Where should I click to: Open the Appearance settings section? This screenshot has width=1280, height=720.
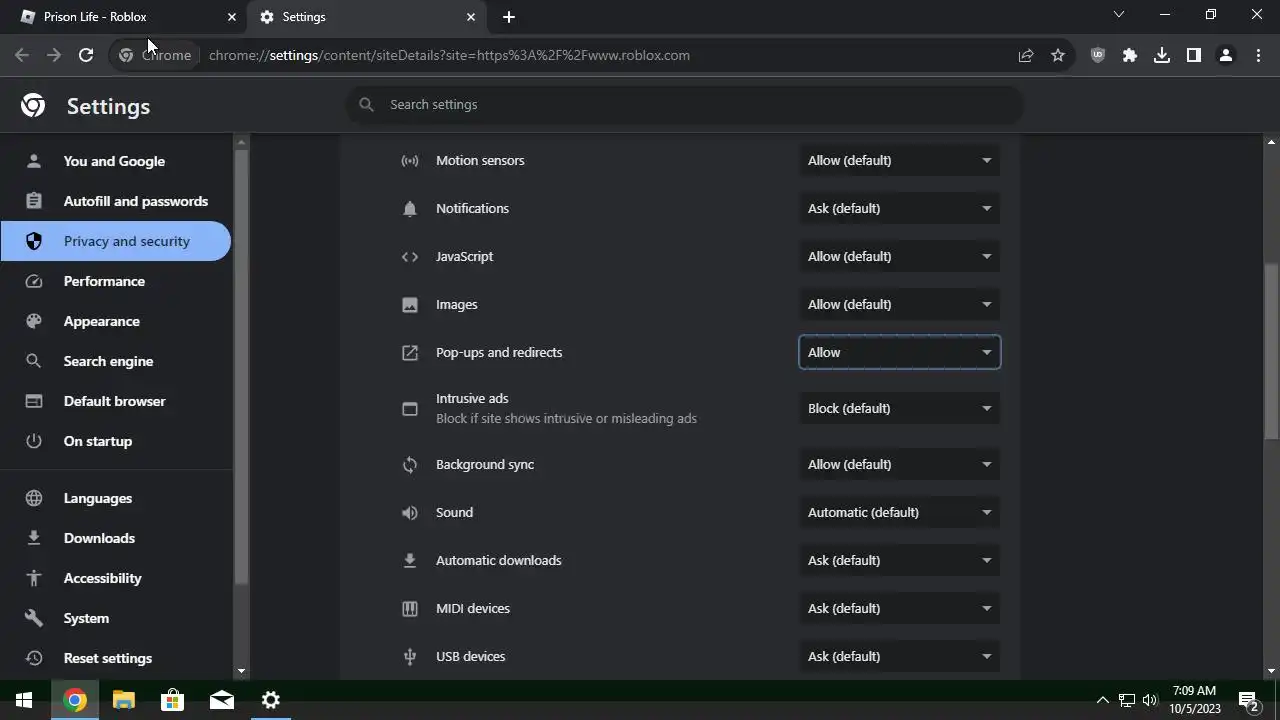pos(101,321)
